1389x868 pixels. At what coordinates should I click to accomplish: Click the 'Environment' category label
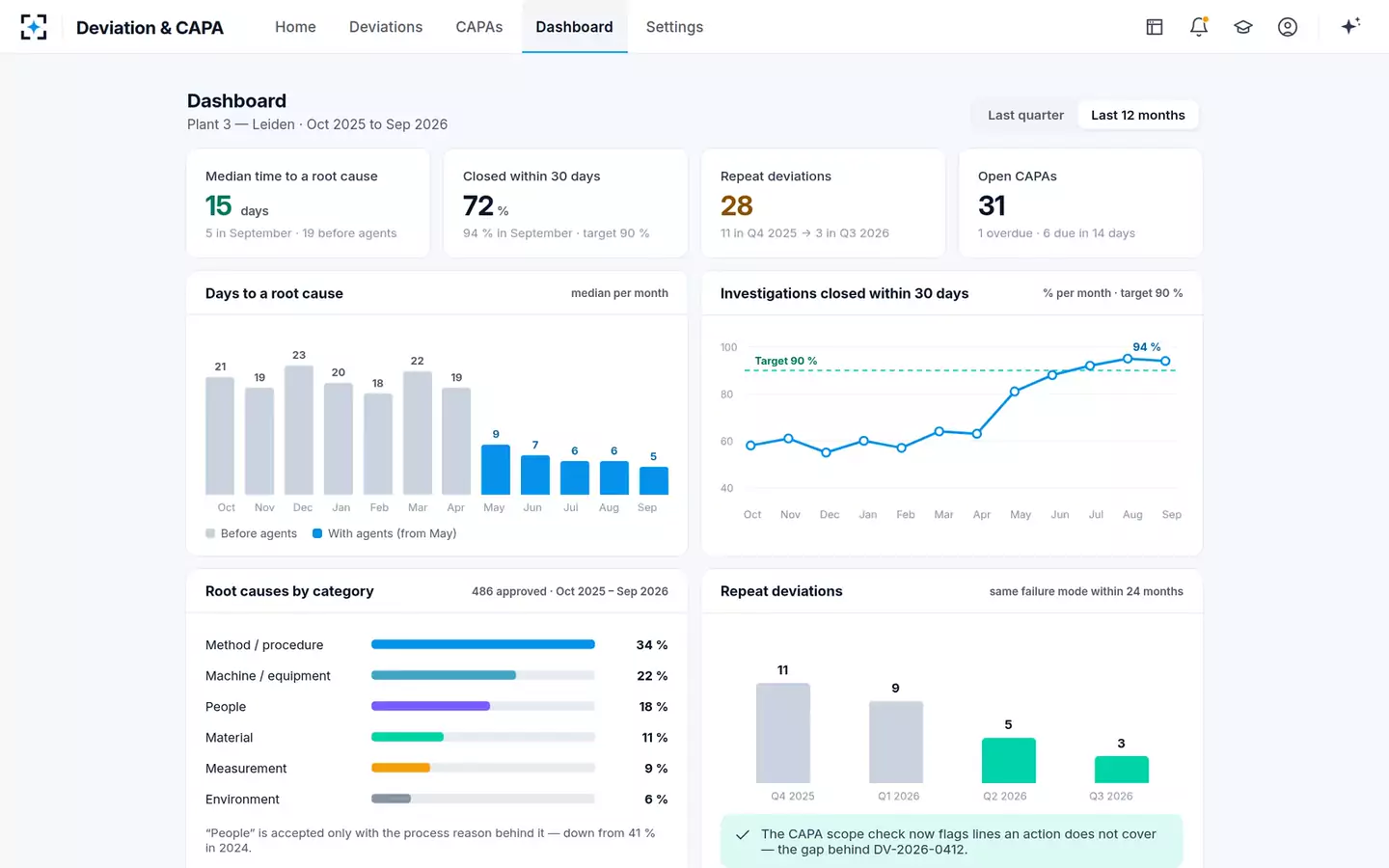(242, 800)
